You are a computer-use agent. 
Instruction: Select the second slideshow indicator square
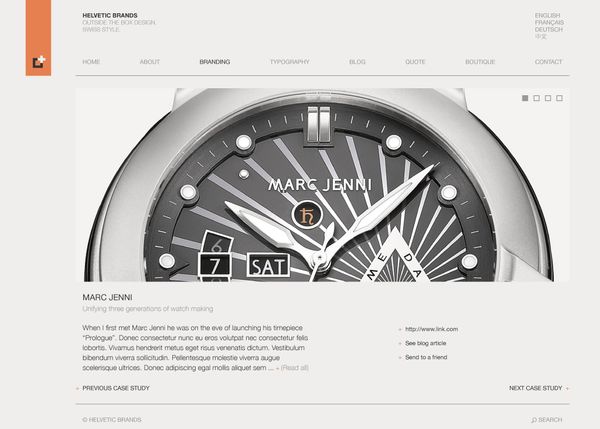[536, 98]
